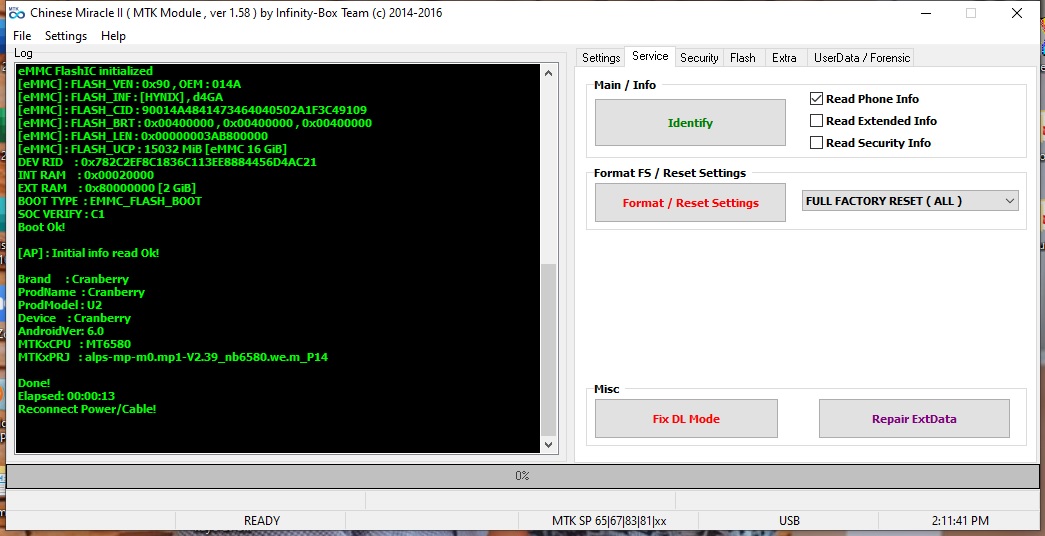Close the Chinese Miracle II window
This screenshot has width=1045, height=536.
[x=1017, y=13]
